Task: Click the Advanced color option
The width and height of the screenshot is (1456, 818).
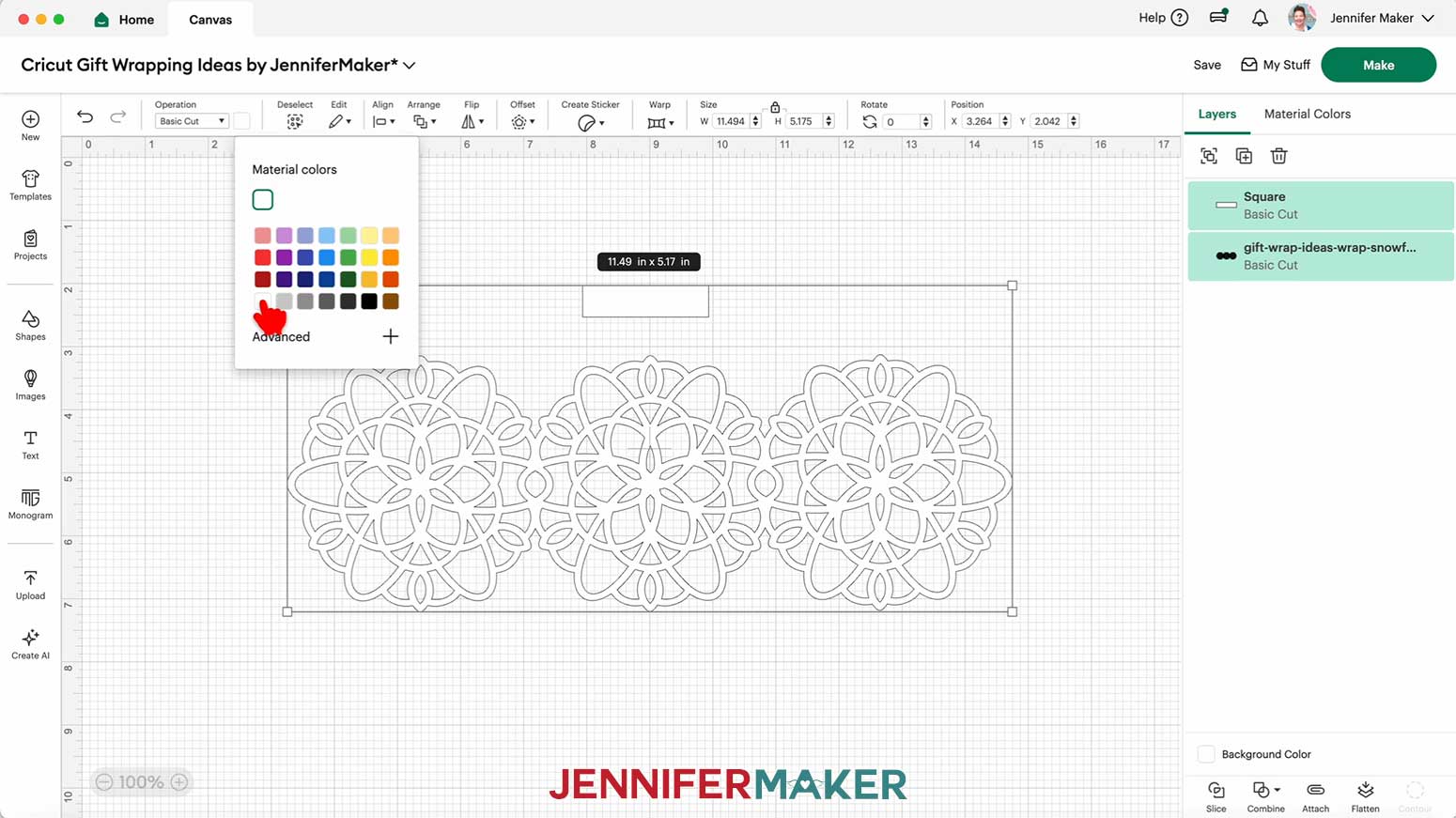Action: [x=281, y=336]
